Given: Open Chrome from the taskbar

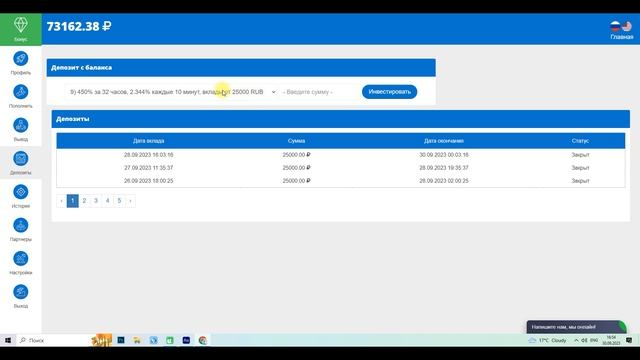Looking at the screenshot, I should coord(202,340).
